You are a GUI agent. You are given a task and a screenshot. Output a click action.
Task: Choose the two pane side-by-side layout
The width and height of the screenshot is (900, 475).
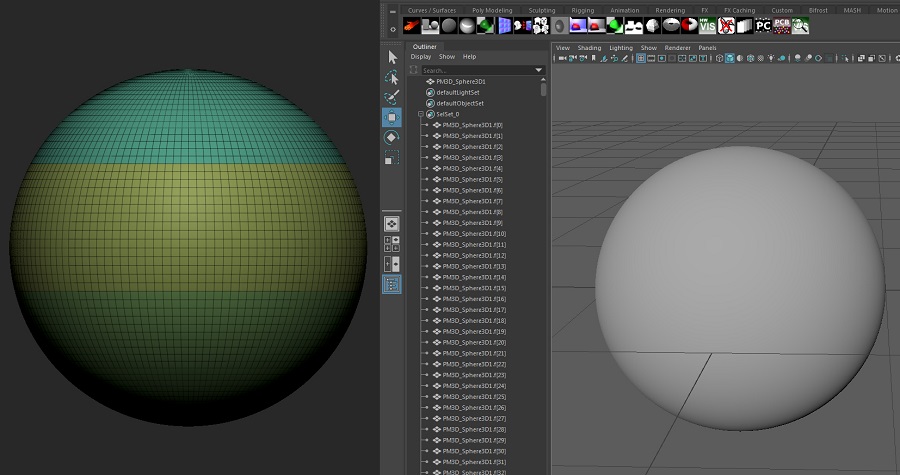[391, 264]
